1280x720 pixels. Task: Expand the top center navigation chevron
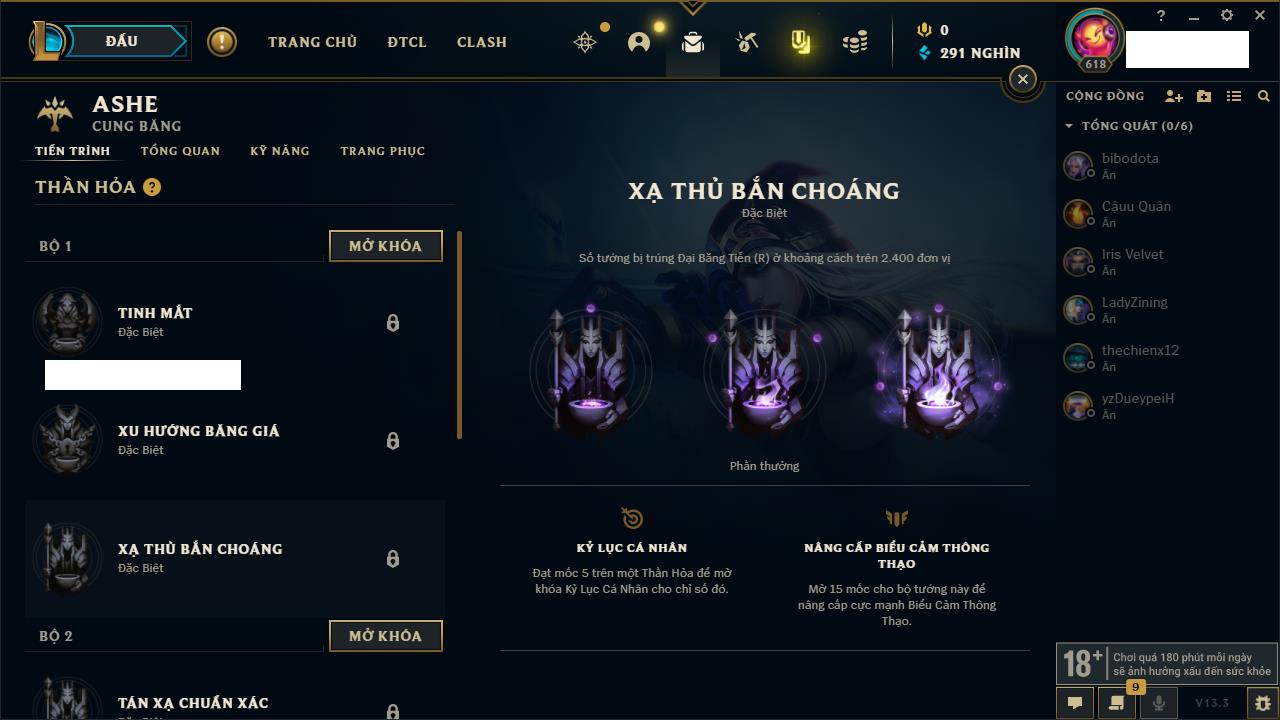pyautogui.click(x=692, y=8)
